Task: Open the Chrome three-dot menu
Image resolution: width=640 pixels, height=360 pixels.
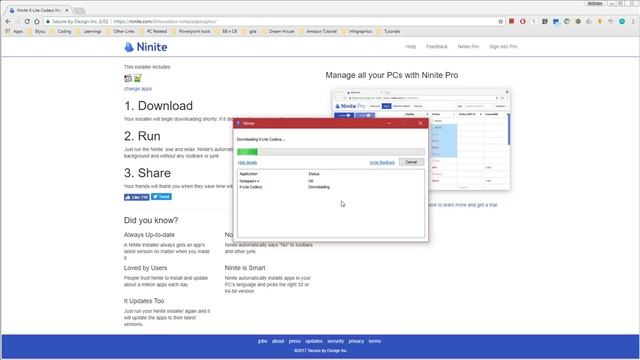Action: (x=633, y=21)
